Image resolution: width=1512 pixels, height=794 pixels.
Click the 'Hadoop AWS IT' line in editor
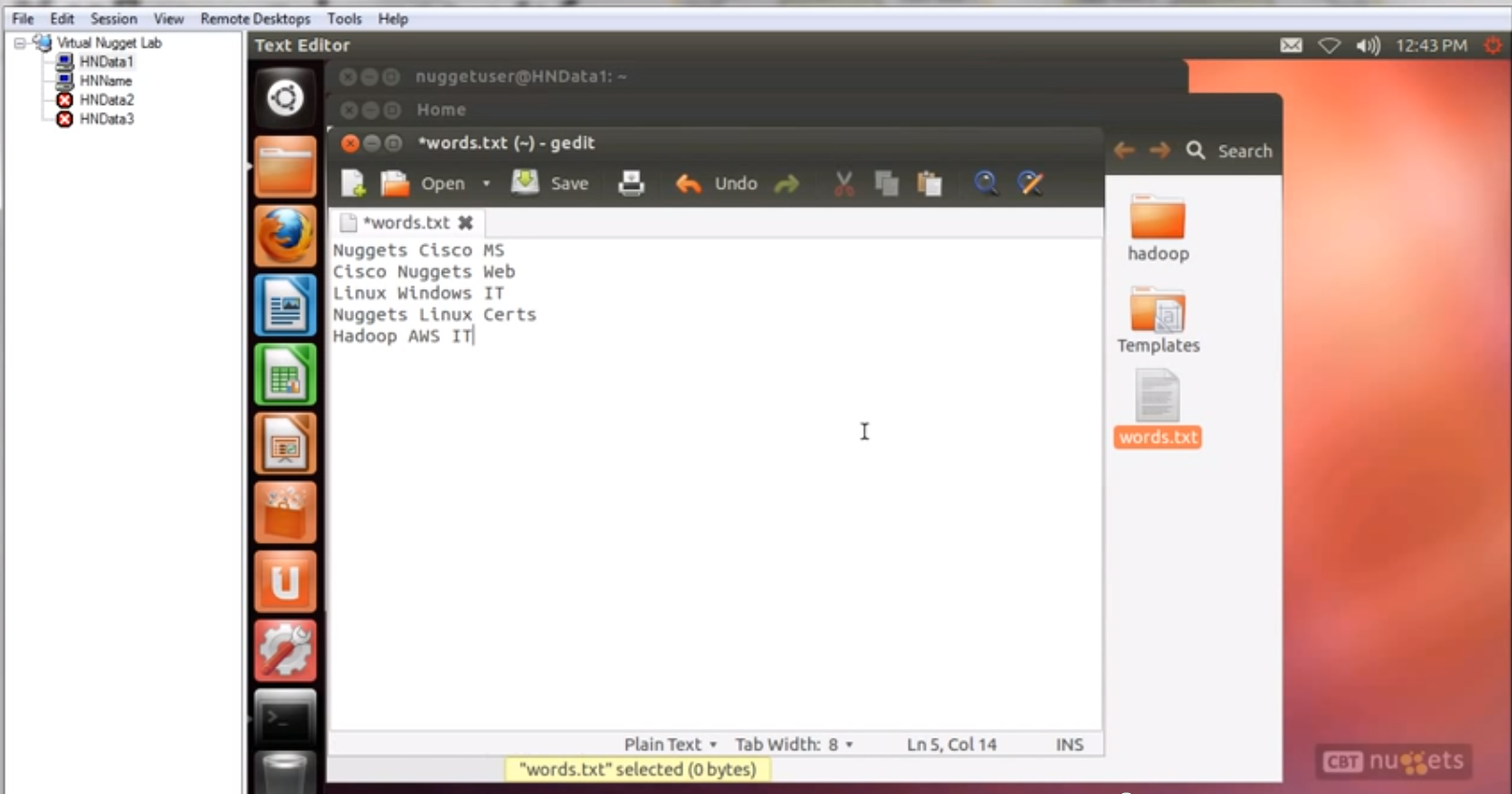[x=402, y=336]
